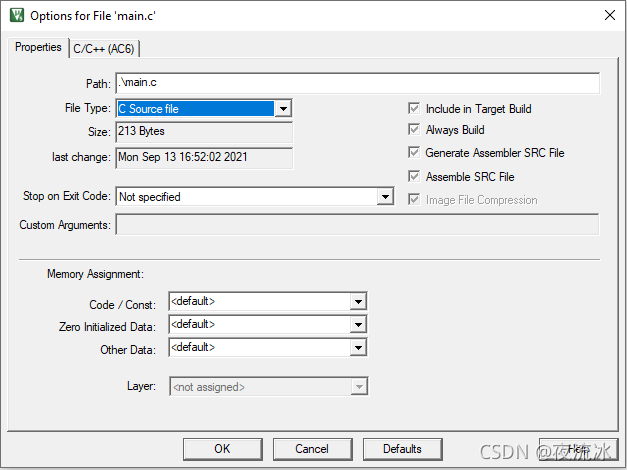Image resolution: width=627 pixels, height=470 pixels.
Task: Click the Size field showing 213 Bytes
Action: (x=204, y=132)
